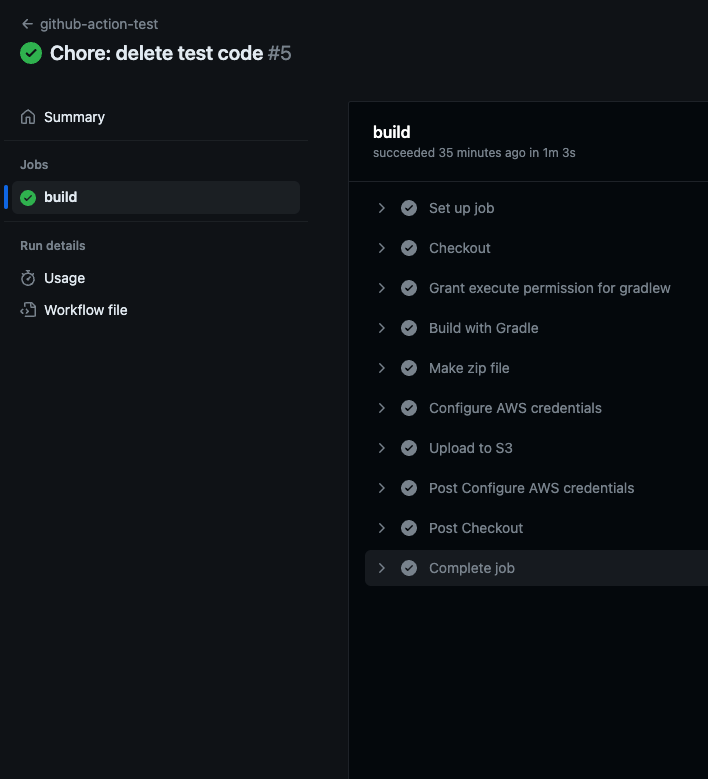Image resolution: width=708 pixels, height=779 pixels.
Task: Click the green success icon next to the run title
Action: tap(31, 53)
